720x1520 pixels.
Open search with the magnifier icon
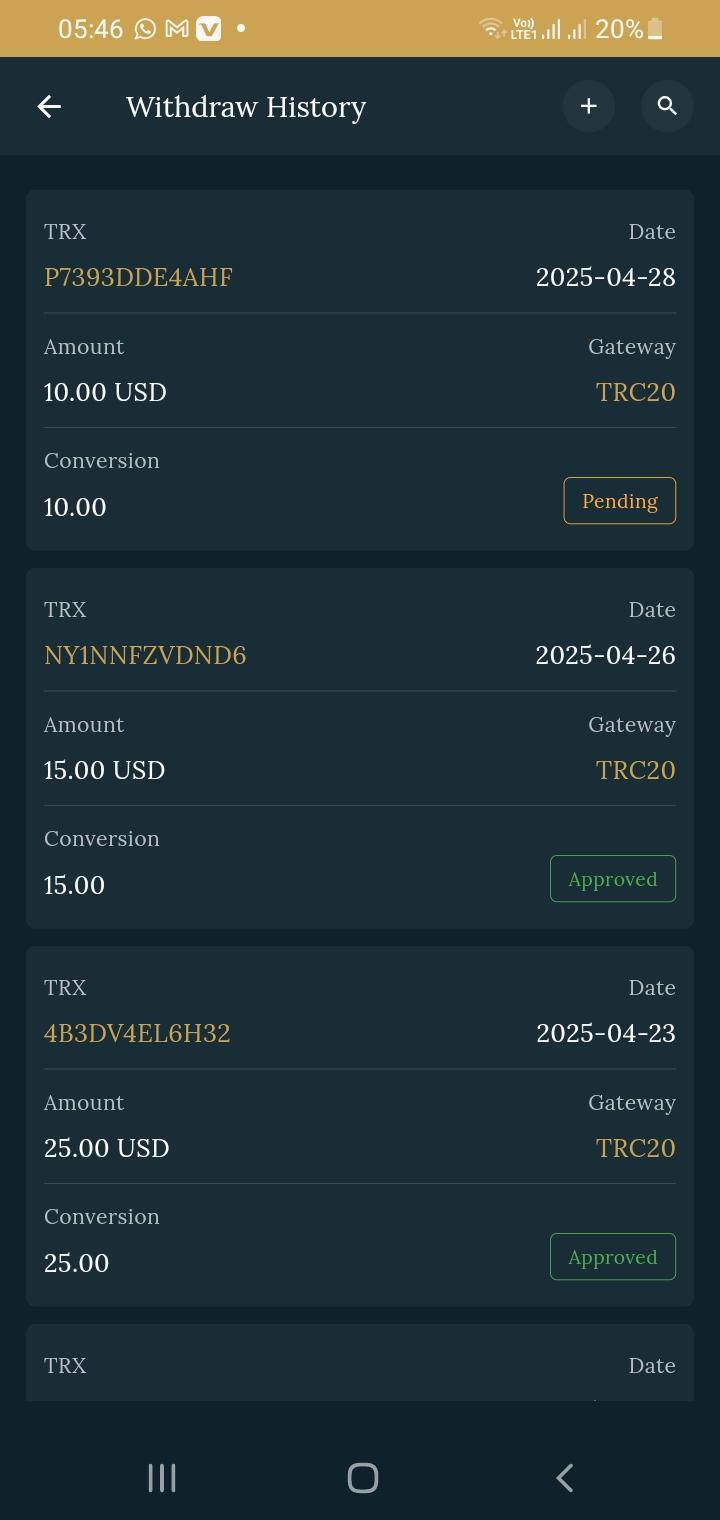tap(667, 106)
